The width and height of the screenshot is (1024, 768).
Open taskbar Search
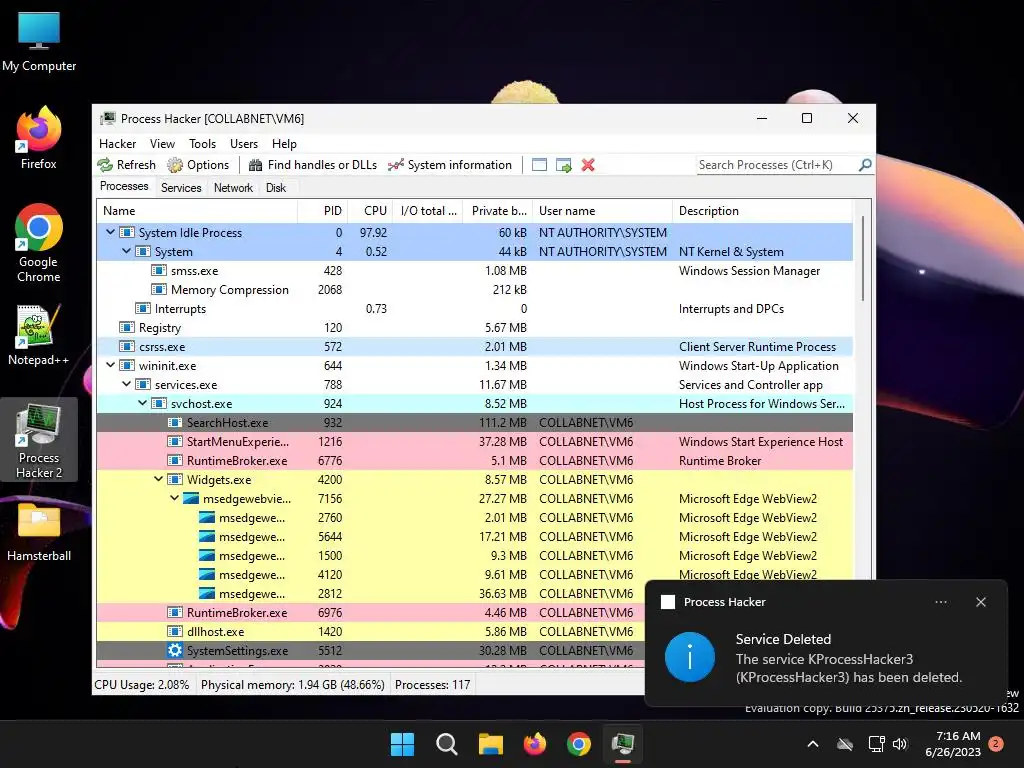[447, 744]
